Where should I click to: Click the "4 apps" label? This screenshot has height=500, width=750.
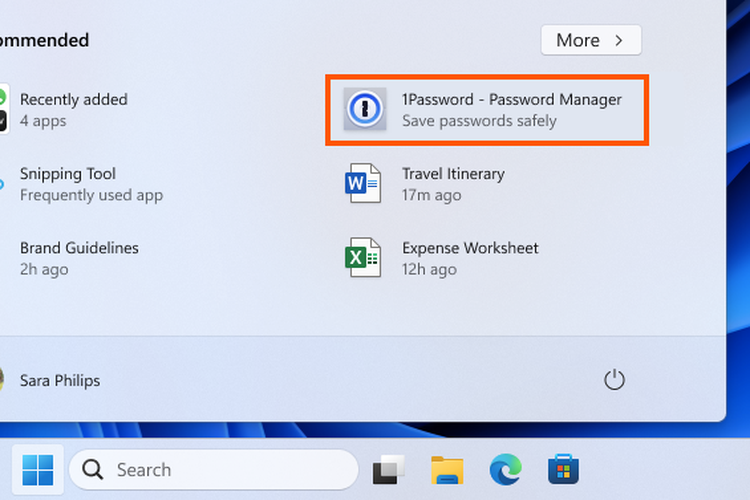(43, 121)
